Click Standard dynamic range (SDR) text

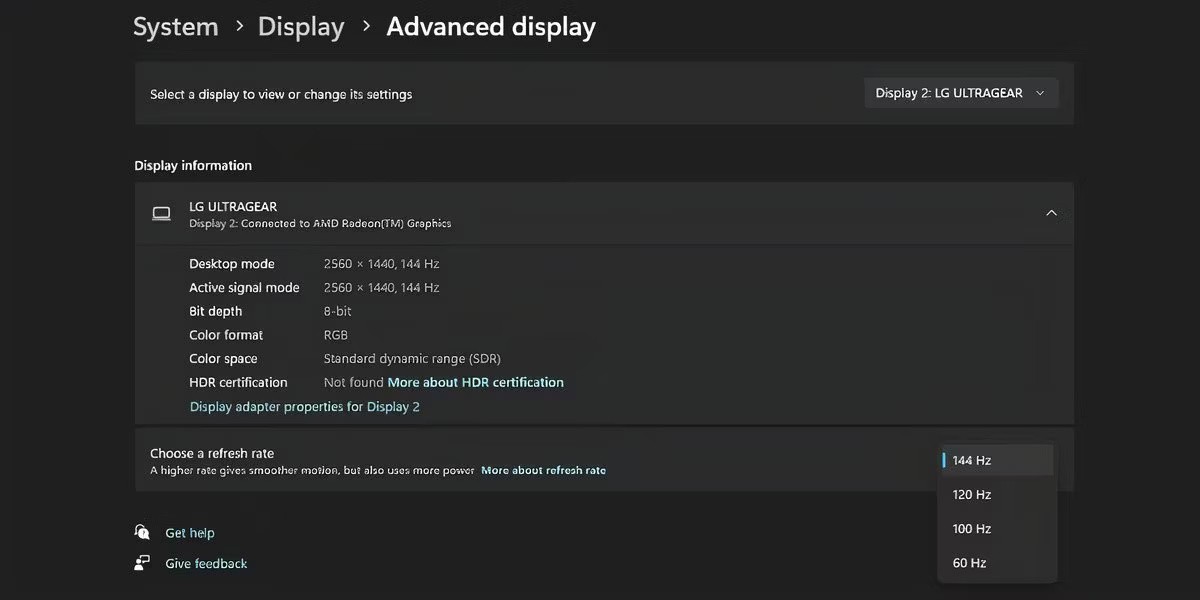[412, 358]
